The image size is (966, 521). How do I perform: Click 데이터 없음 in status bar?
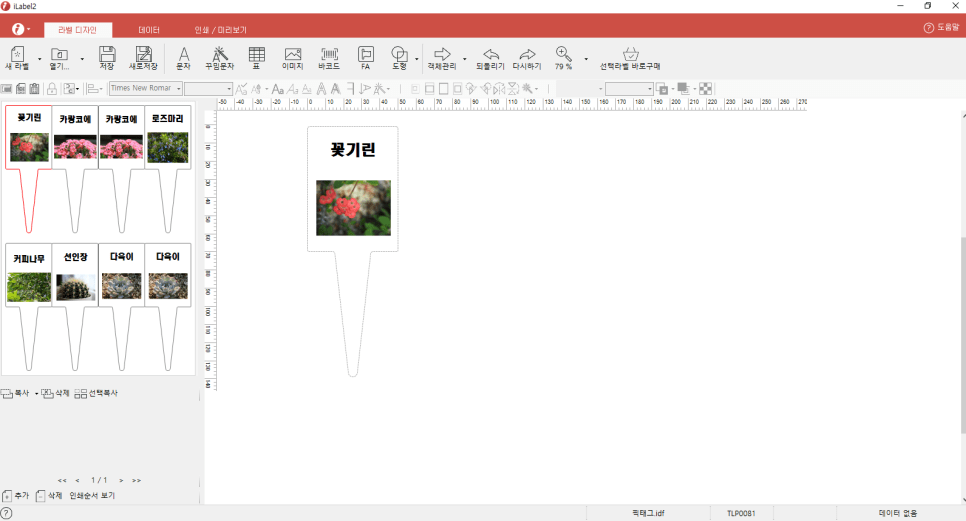click(898, 513)
